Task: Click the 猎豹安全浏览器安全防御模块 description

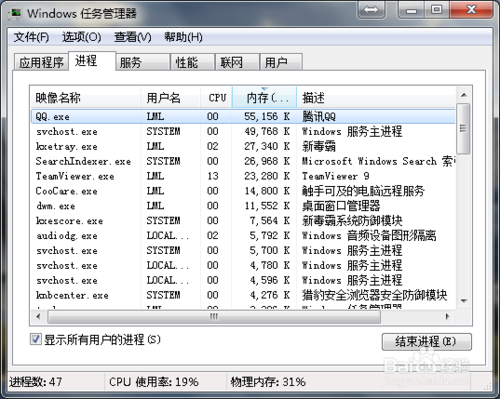Action: (374, 295)
